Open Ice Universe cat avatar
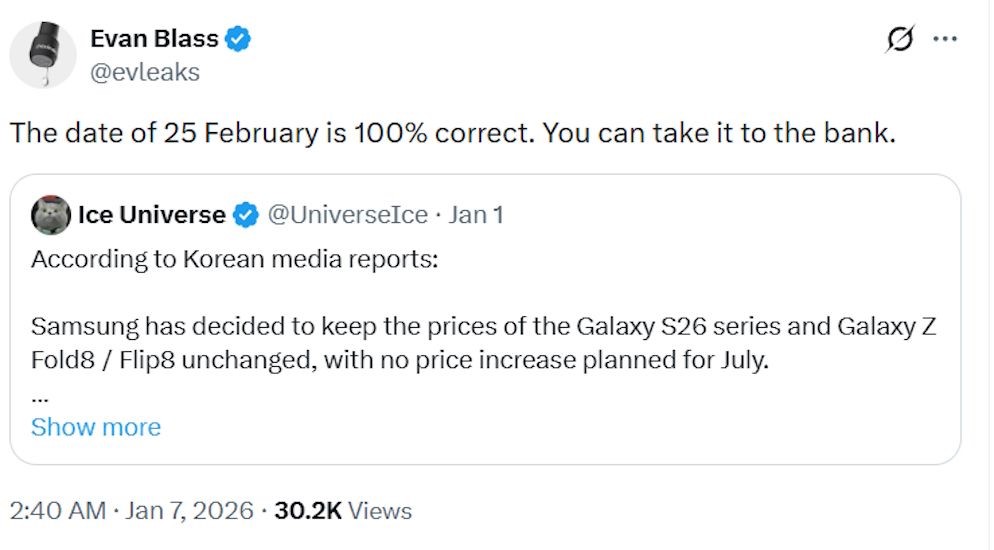The width and height of the screenshot is (994, 550). (50, 215)
